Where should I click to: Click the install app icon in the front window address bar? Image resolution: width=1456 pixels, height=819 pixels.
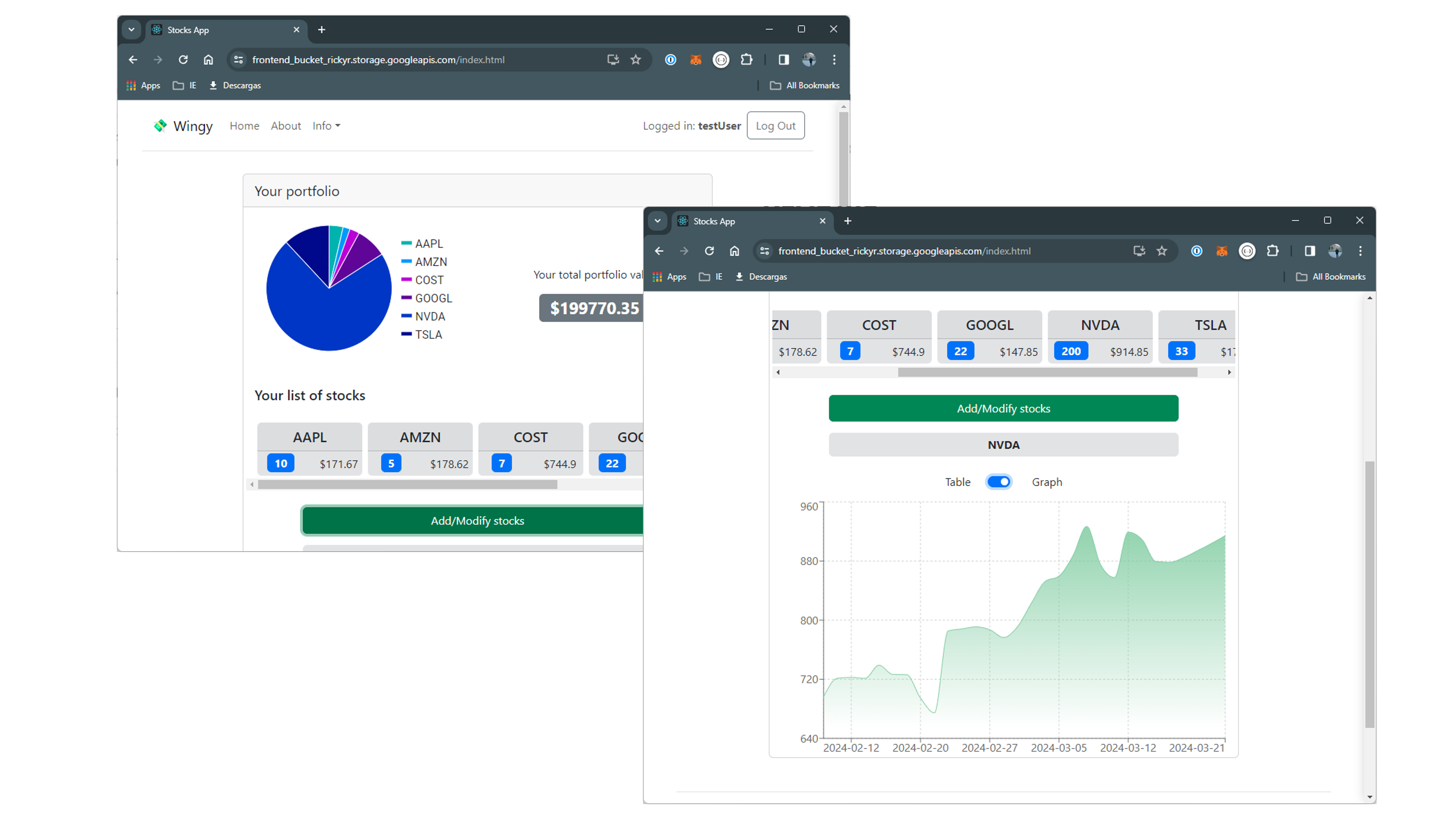[1139, 251]
